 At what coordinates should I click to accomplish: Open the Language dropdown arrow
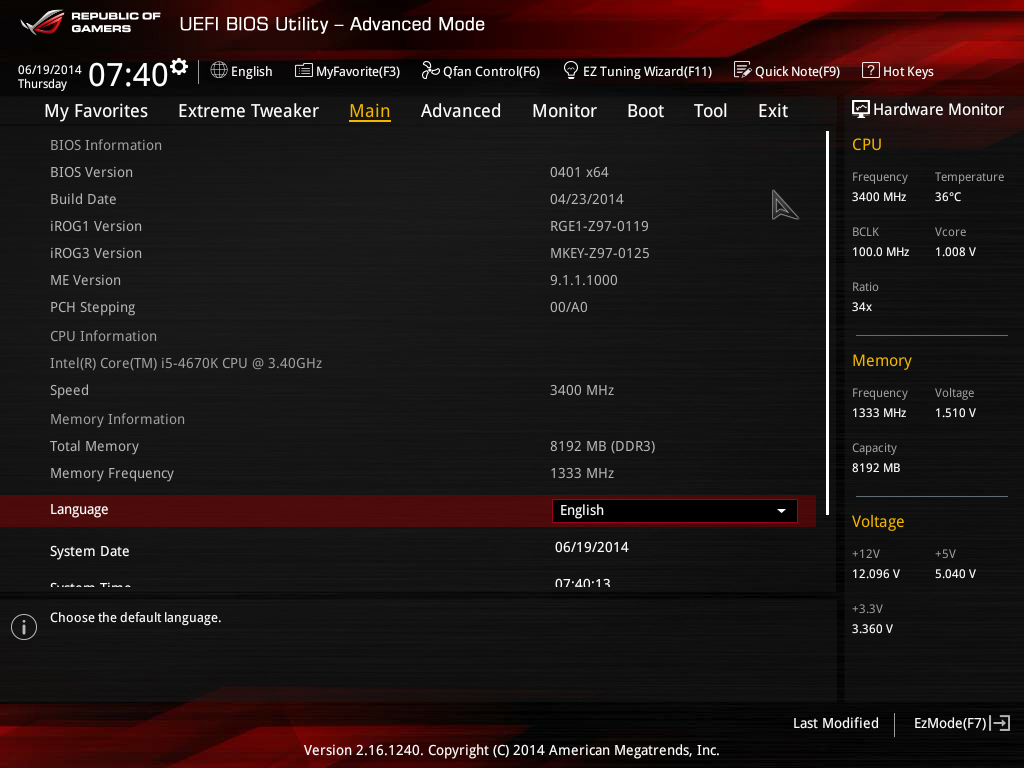pyautogui.click(x=781, y=511)
